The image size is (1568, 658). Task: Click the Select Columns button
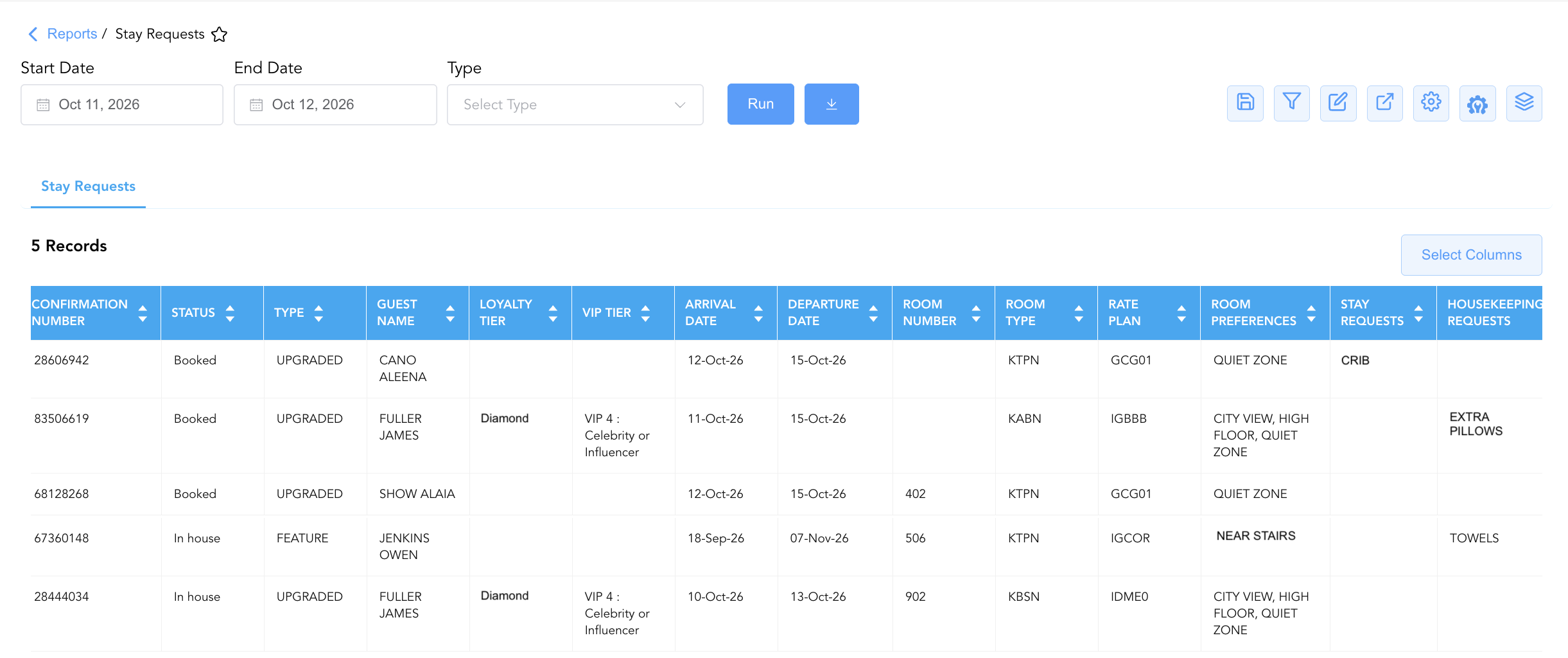pyautogui.click(x=1472, y=255)
